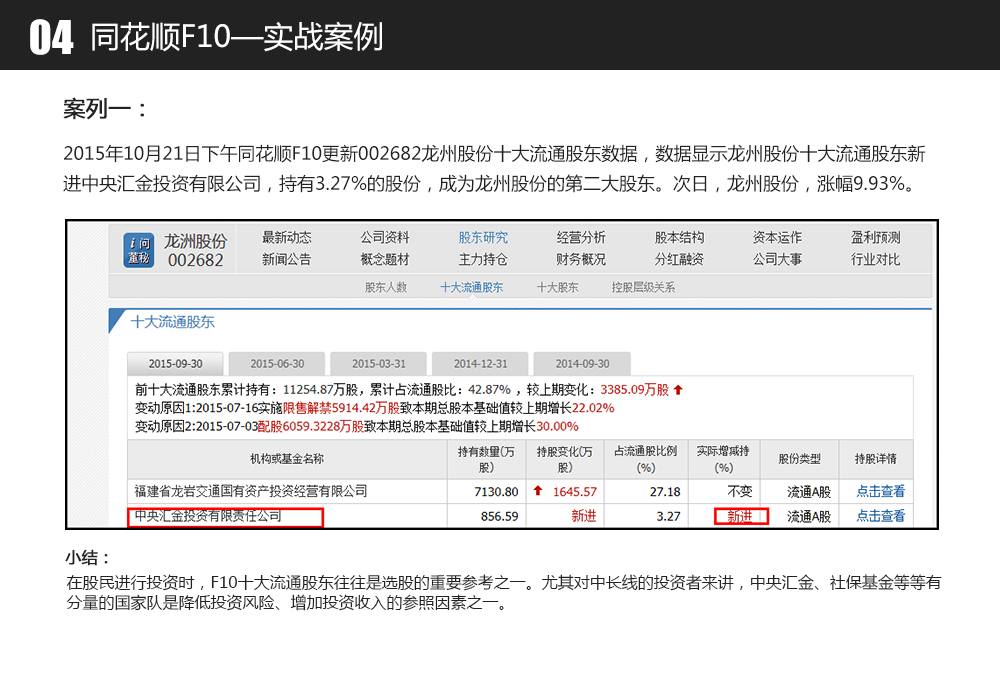Select the 十大流通股东 sub-tab
The height and width of the screenshot is (684, 1000).
pyautogui.click(x=471, y=287)
